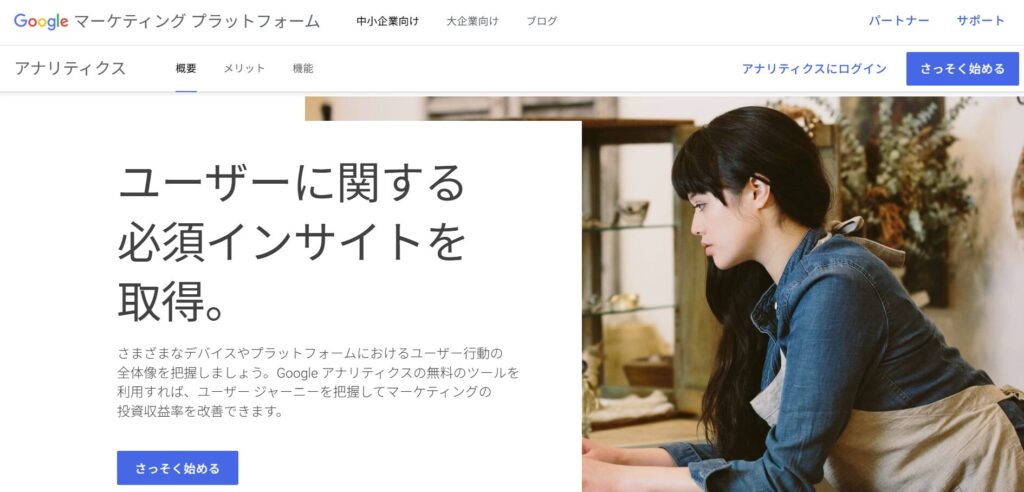
Task: Switch to the 概要 tab
Action: tap(186, 69)
